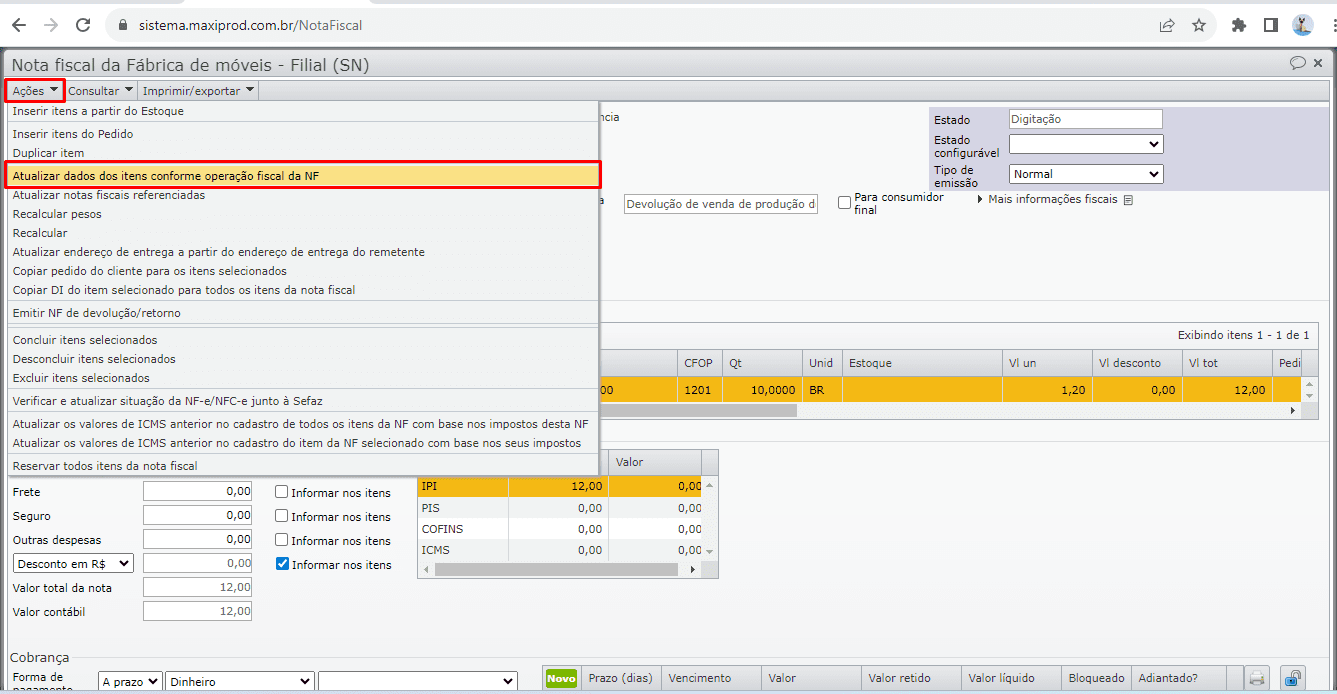Reload the current page

pyautogui.click(x=83, y=25)
